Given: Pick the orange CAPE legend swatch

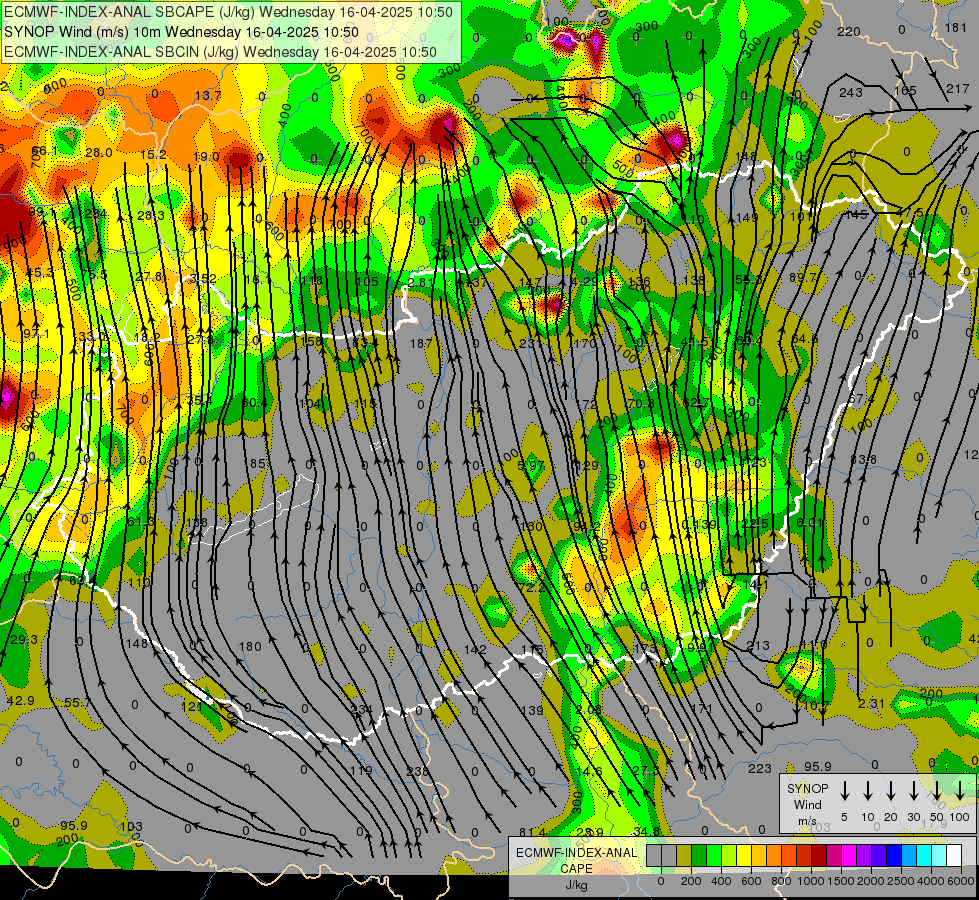Looking at the screenshot, I should [x=774, y=855].
